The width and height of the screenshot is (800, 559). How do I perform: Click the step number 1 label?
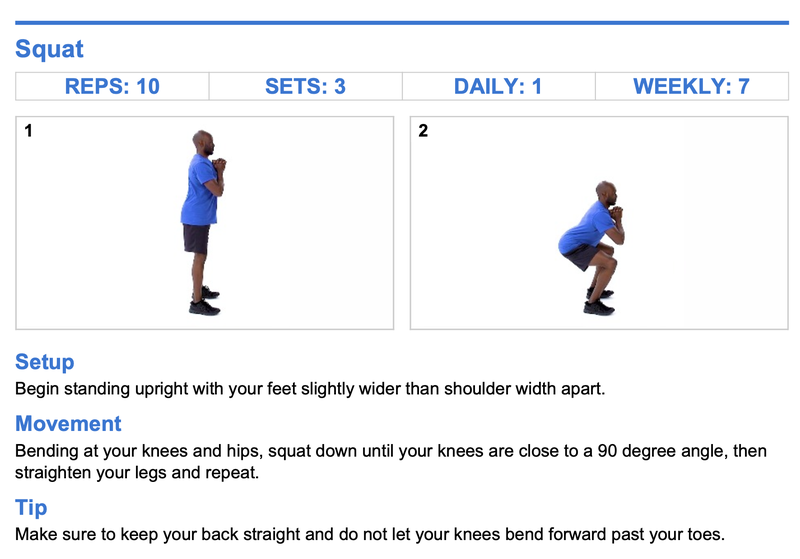pyautogui.click(x=29, y=131)
